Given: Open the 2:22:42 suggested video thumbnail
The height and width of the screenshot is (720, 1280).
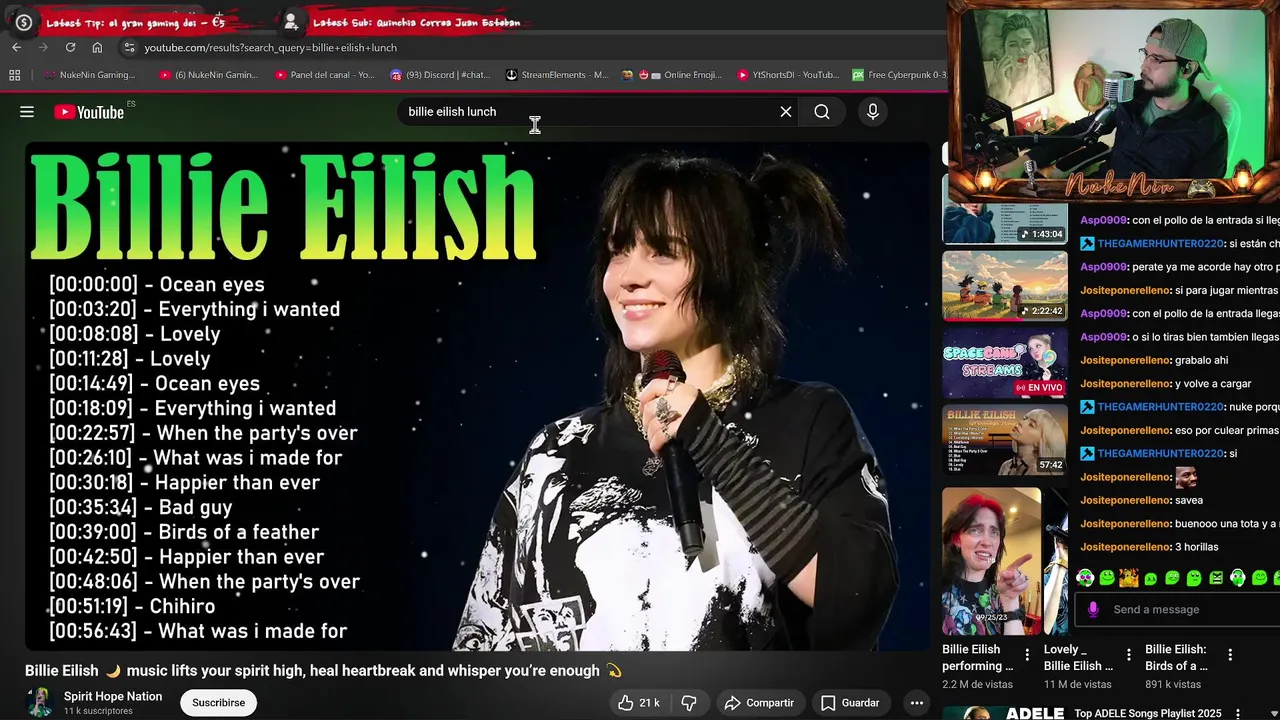Looking at the screenshot, I should coord(1005,286).
